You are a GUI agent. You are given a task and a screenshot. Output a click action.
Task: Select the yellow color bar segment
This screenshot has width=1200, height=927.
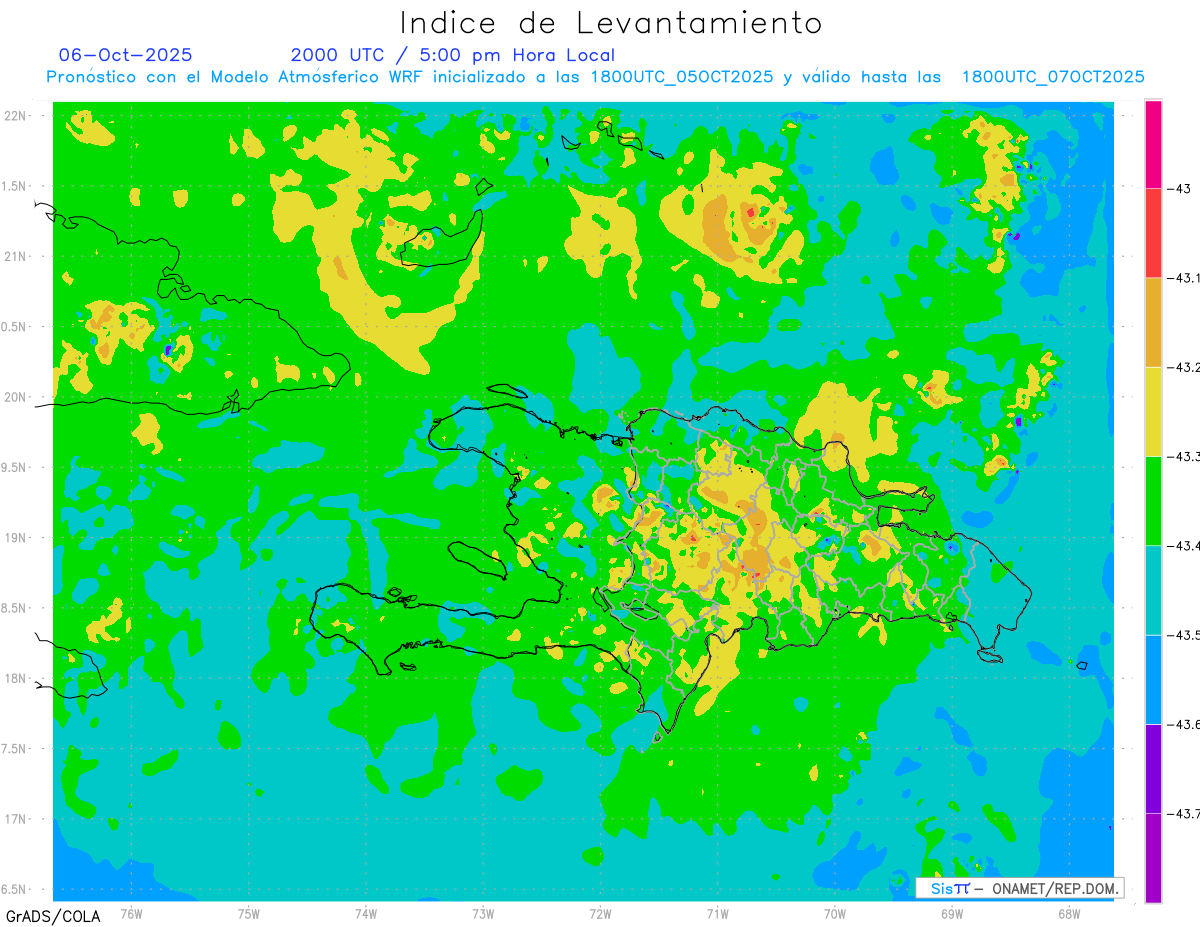coord(1153,411)
